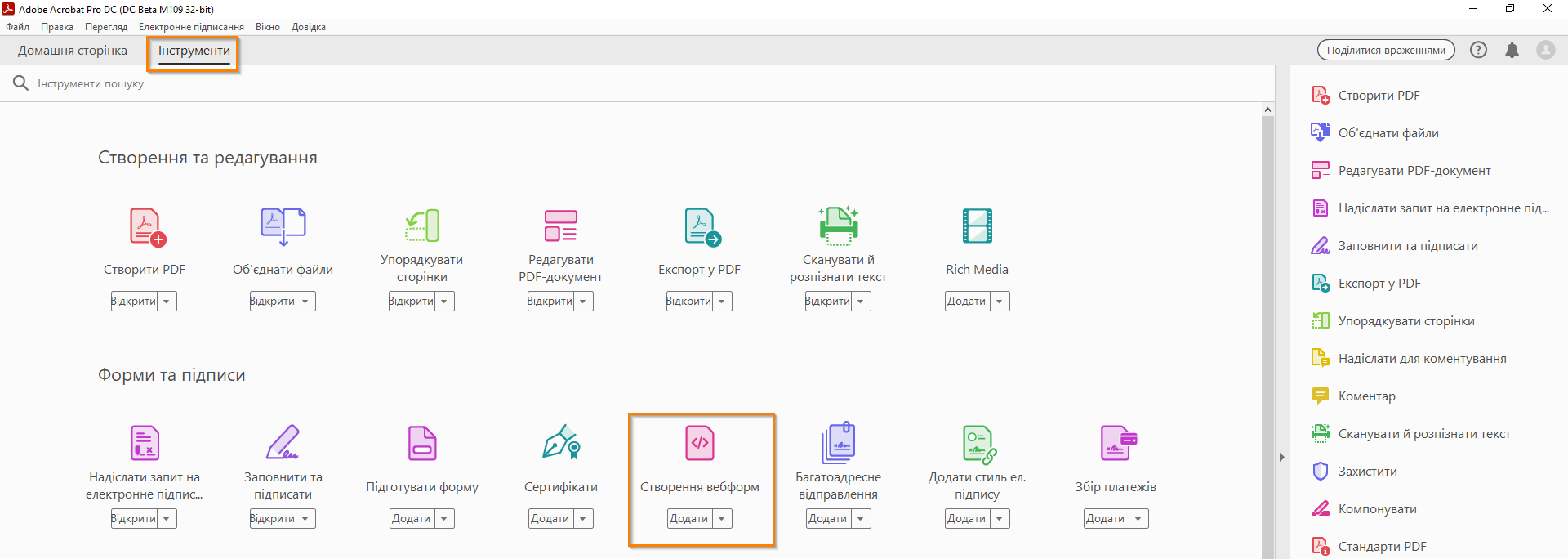
Task: Click the Сертифікати fountain pen icon
Action: click(561, 441)
